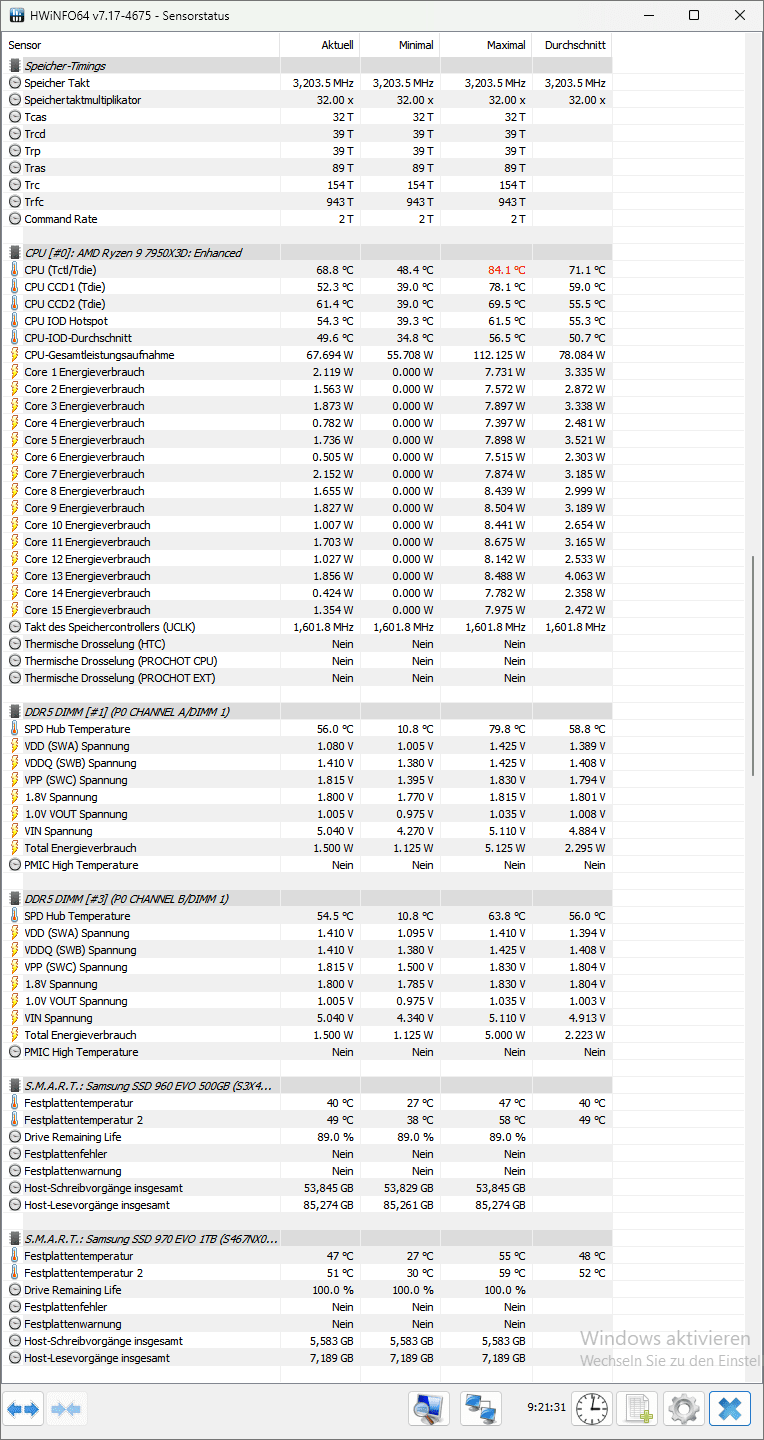Click the CPU IOD Hotspot thermometer icon
Screen dimensions: 764x1440
[x=15, y=321]
